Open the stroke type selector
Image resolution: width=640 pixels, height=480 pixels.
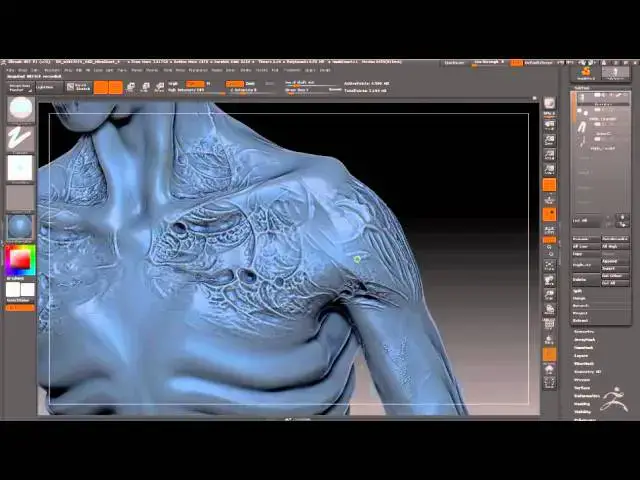20,138
